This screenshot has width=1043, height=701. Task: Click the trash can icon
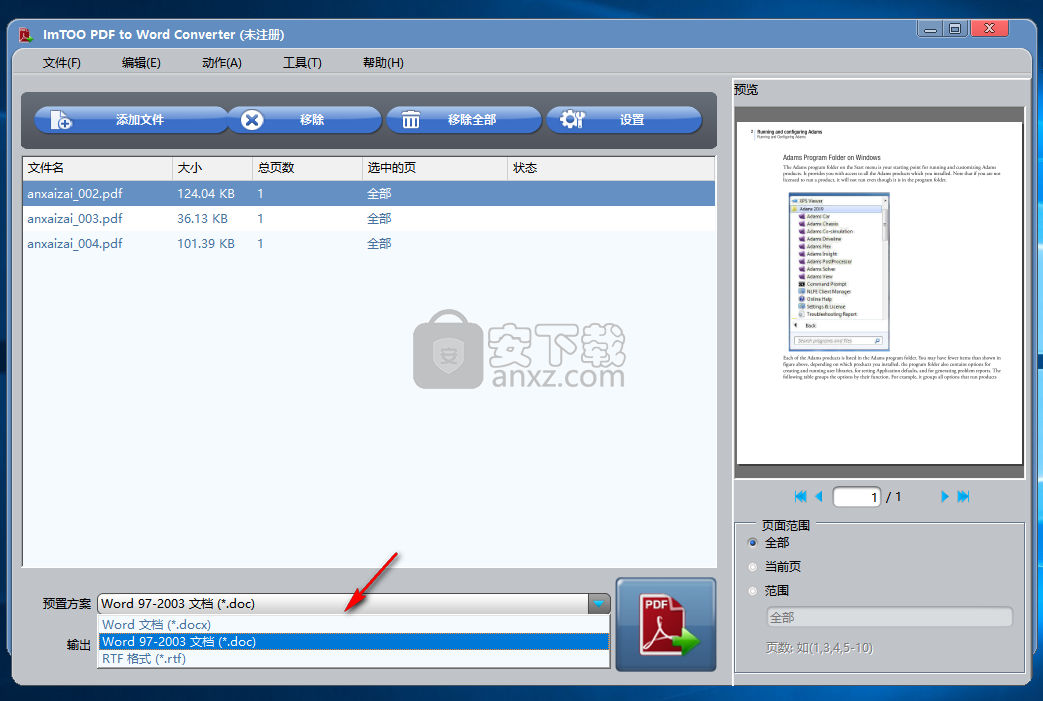(x=411, y=120)
